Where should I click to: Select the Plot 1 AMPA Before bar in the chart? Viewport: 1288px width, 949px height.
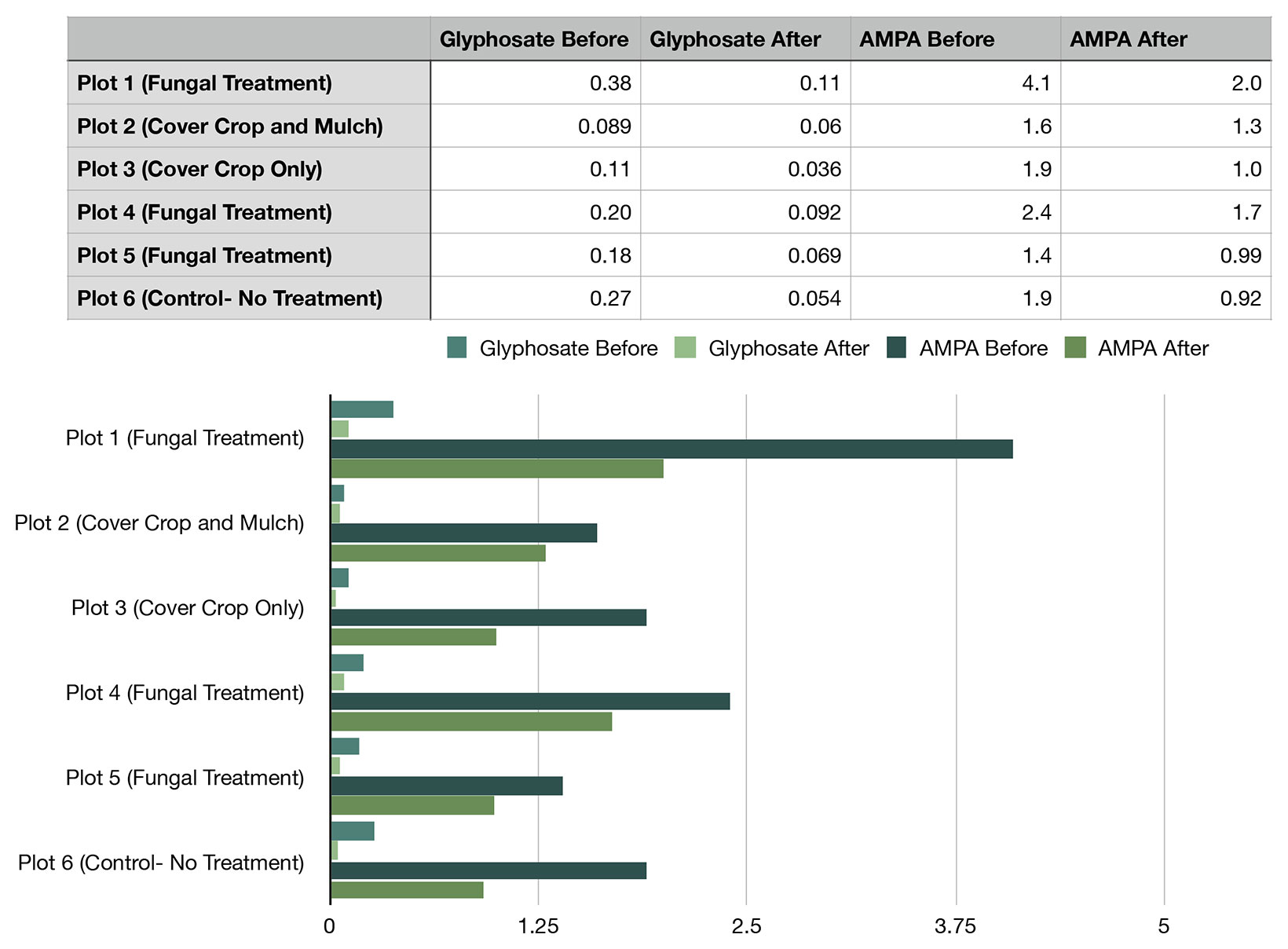(671, 449)
